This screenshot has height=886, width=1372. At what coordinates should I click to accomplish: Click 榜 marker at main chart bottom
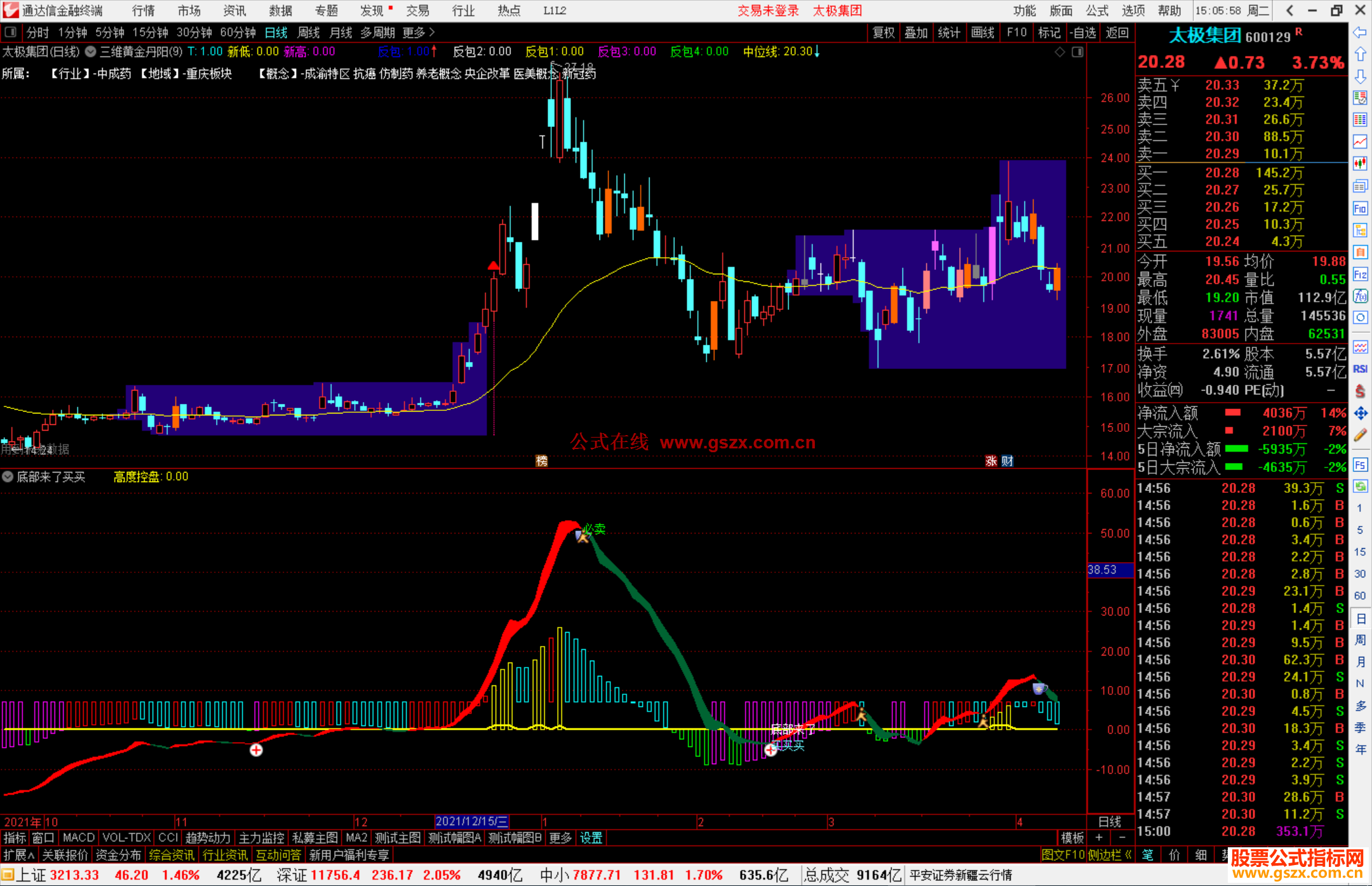click(541, 461)
